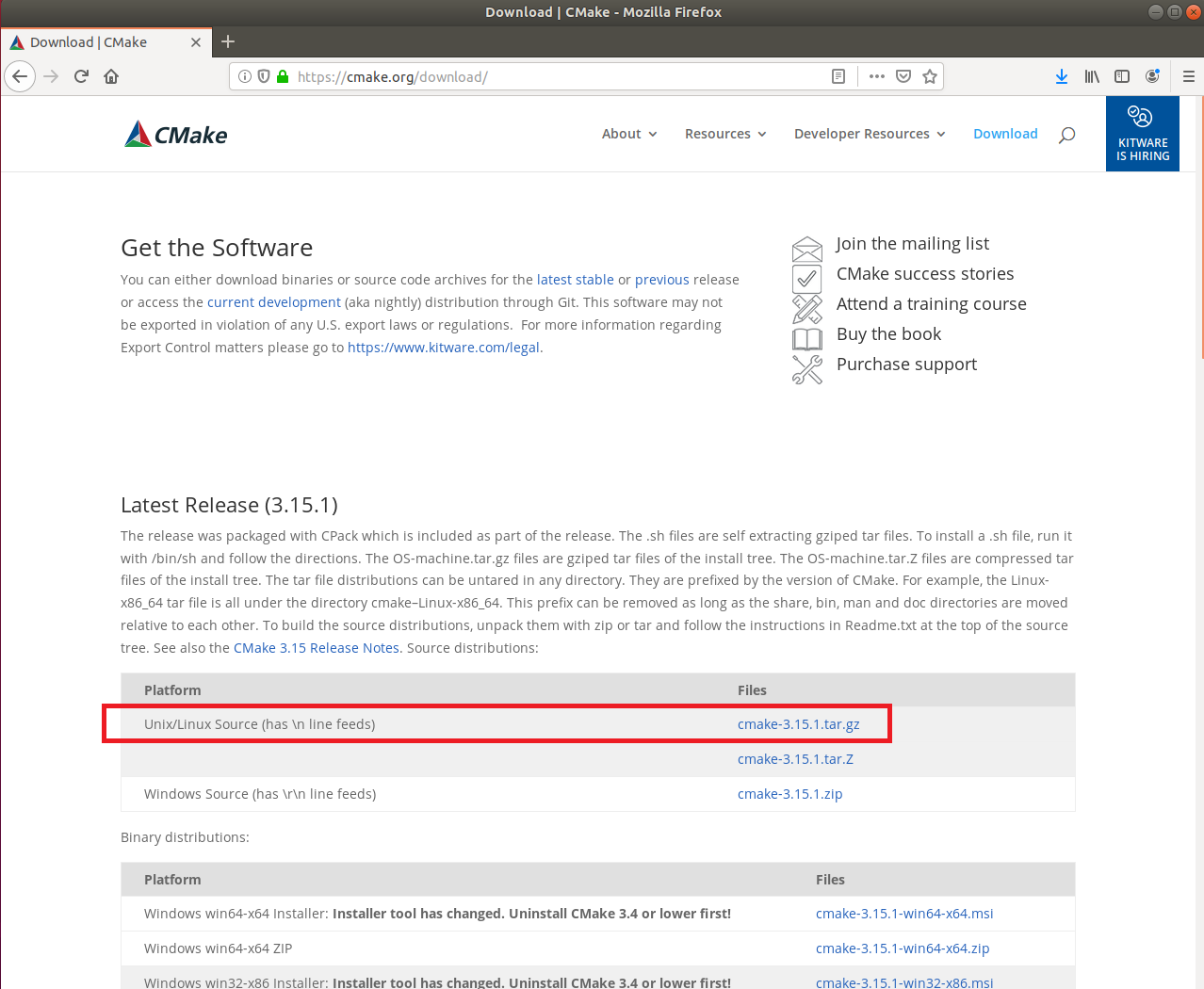Click the forward navigation arrow
The height and width of the screenshot is (989, 1204).
pyautogui.click(x=51, y=76)
